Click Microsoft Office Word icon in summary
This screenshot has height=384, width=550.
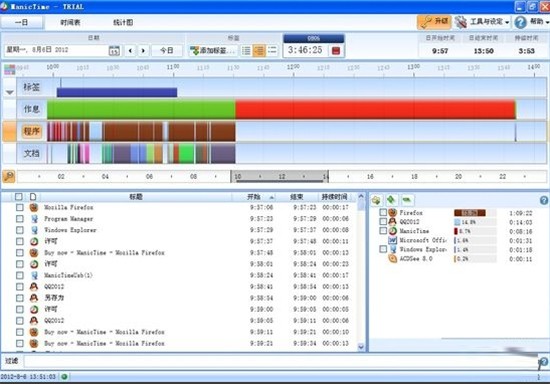point(393,240)
